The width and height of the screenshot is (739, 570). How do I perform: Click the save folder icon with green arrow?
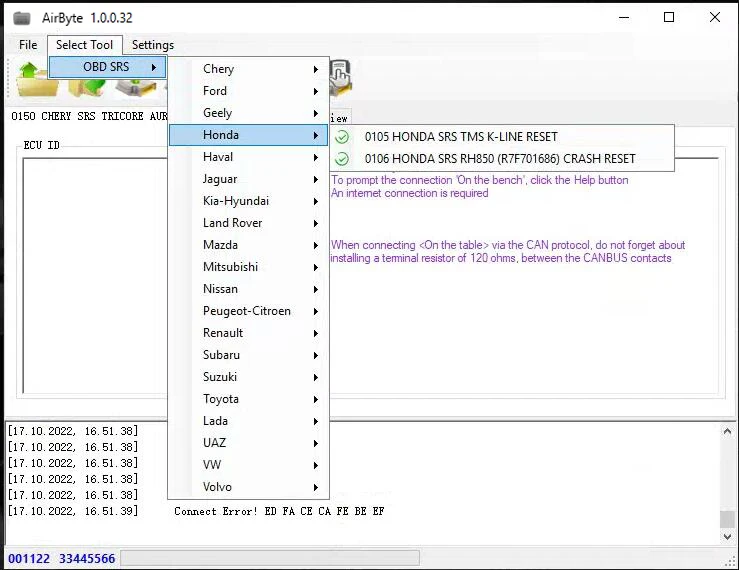coord(87,87)
